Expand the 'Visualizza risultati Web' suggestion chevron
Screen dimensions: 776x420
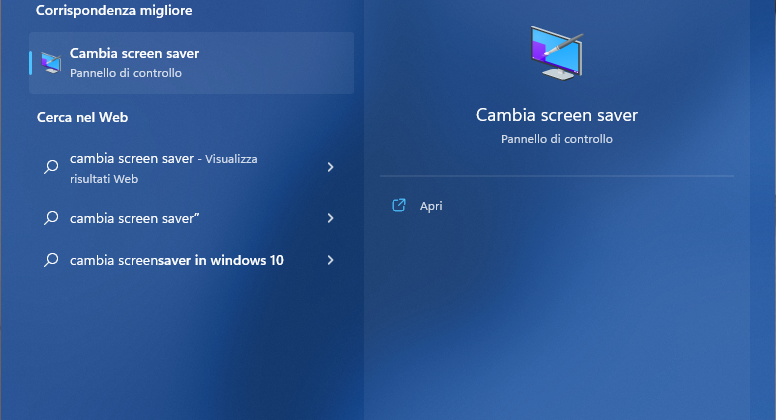[x=330, y=168]
